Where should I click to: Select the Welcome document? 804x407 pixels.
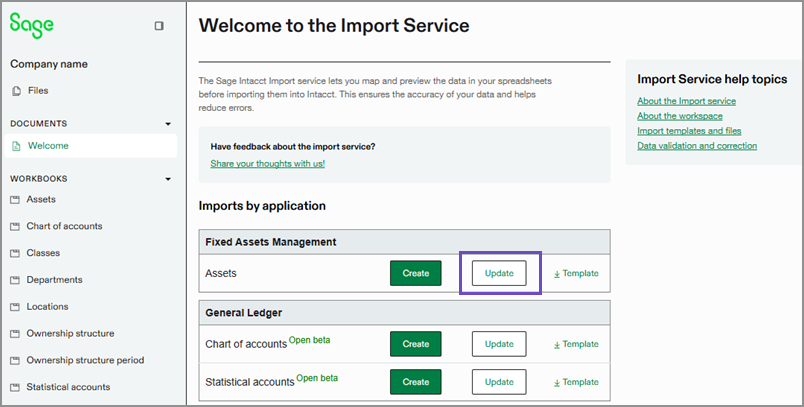48,146
